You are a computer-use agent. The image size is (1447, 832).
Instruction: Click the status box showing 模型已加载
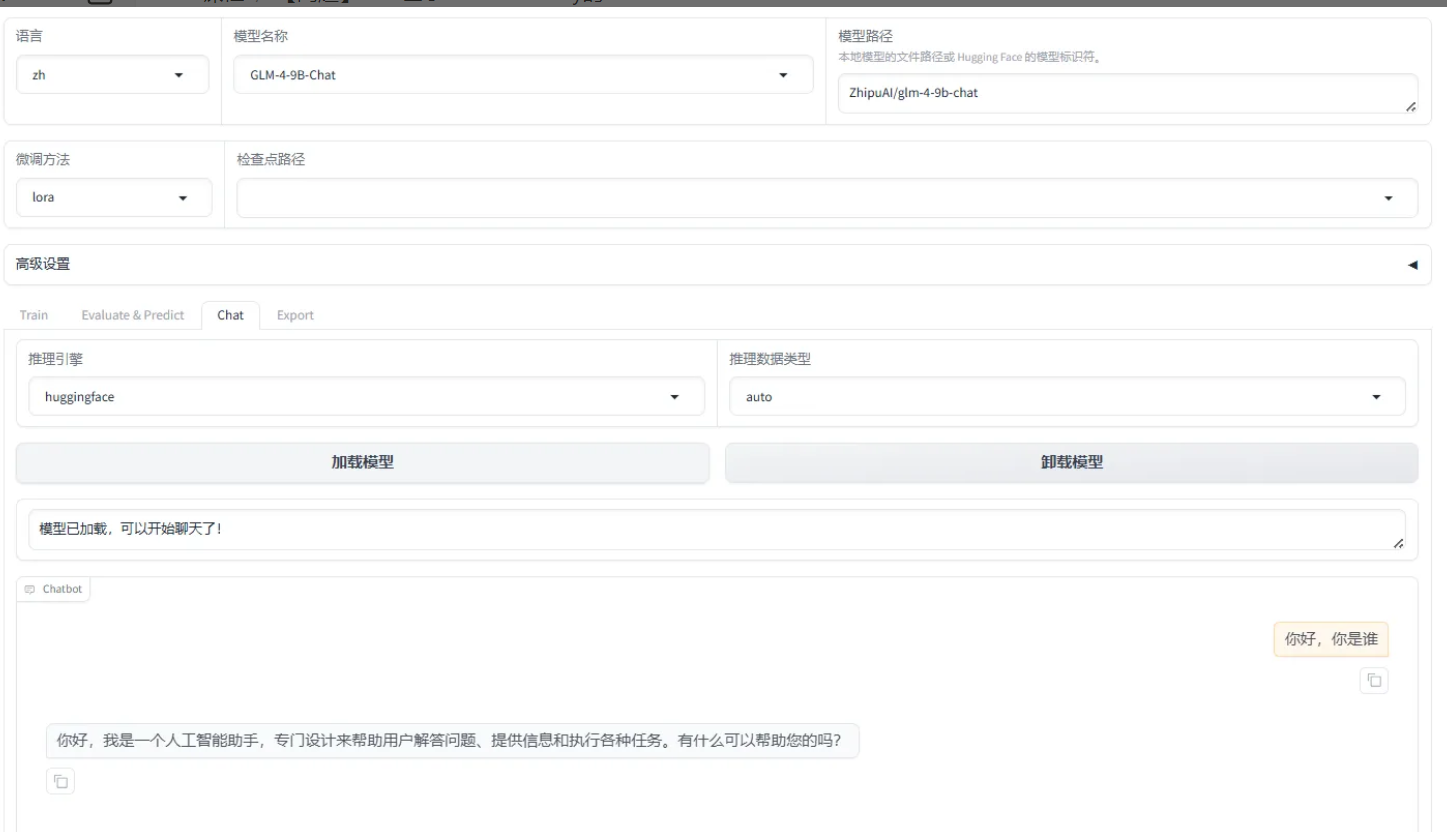point(700,529)
